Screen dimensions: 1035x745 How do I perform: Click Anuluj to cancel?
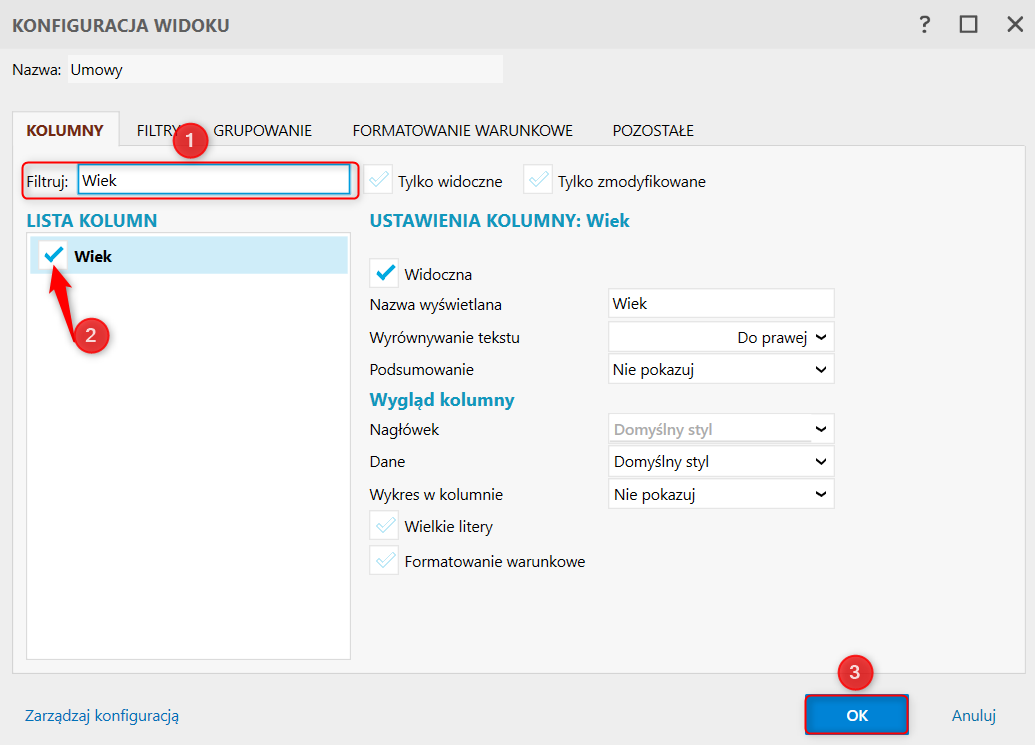coord(974,715)
